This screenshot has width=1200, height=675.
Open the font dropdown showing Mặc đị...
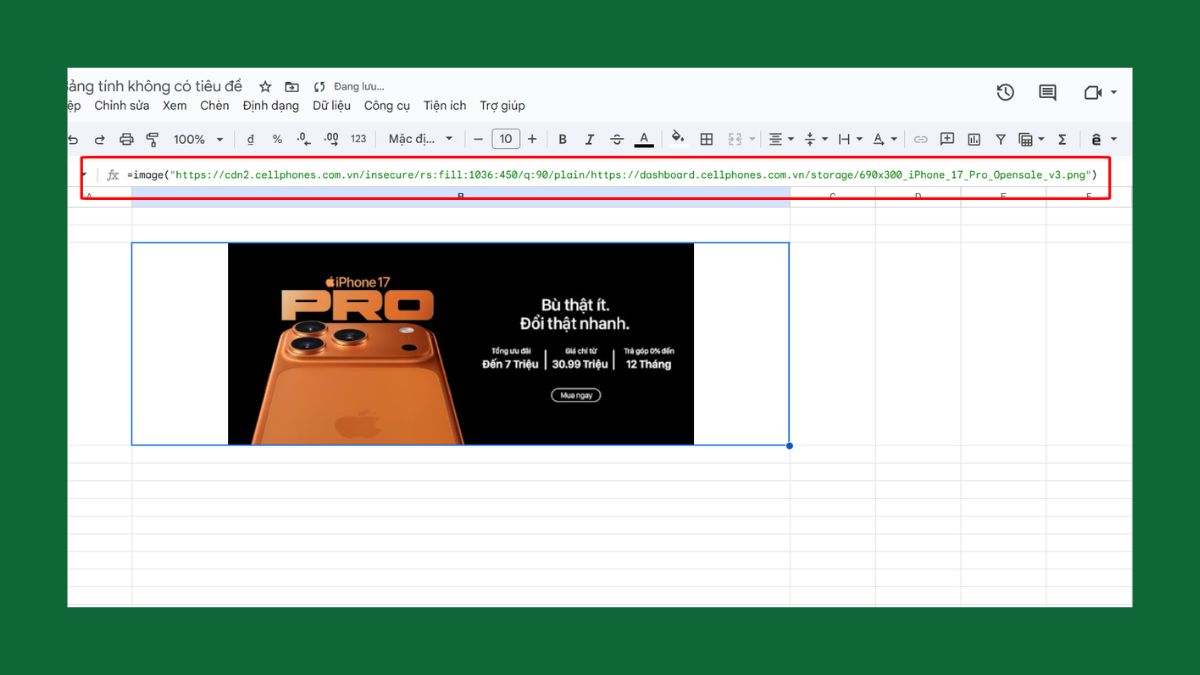[420, 139]
